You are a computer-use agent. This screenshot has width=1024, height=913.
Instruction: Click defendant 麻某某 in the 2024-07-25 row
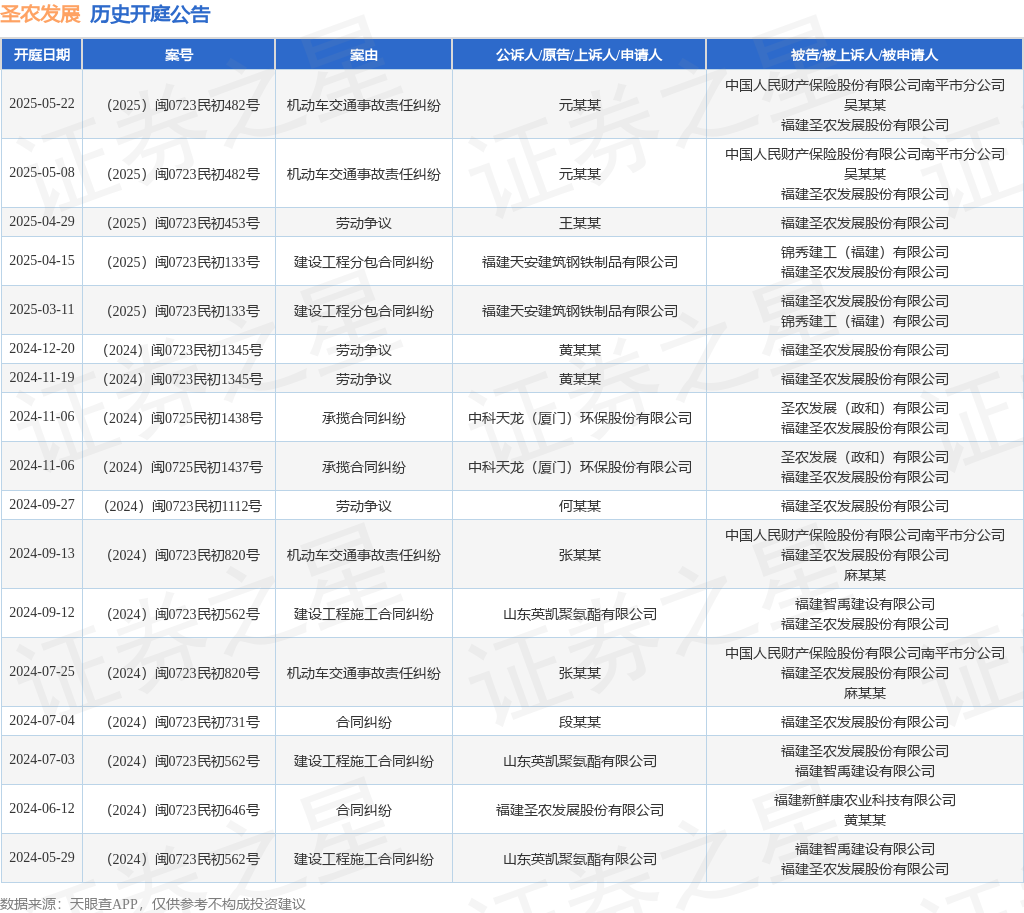865,693
